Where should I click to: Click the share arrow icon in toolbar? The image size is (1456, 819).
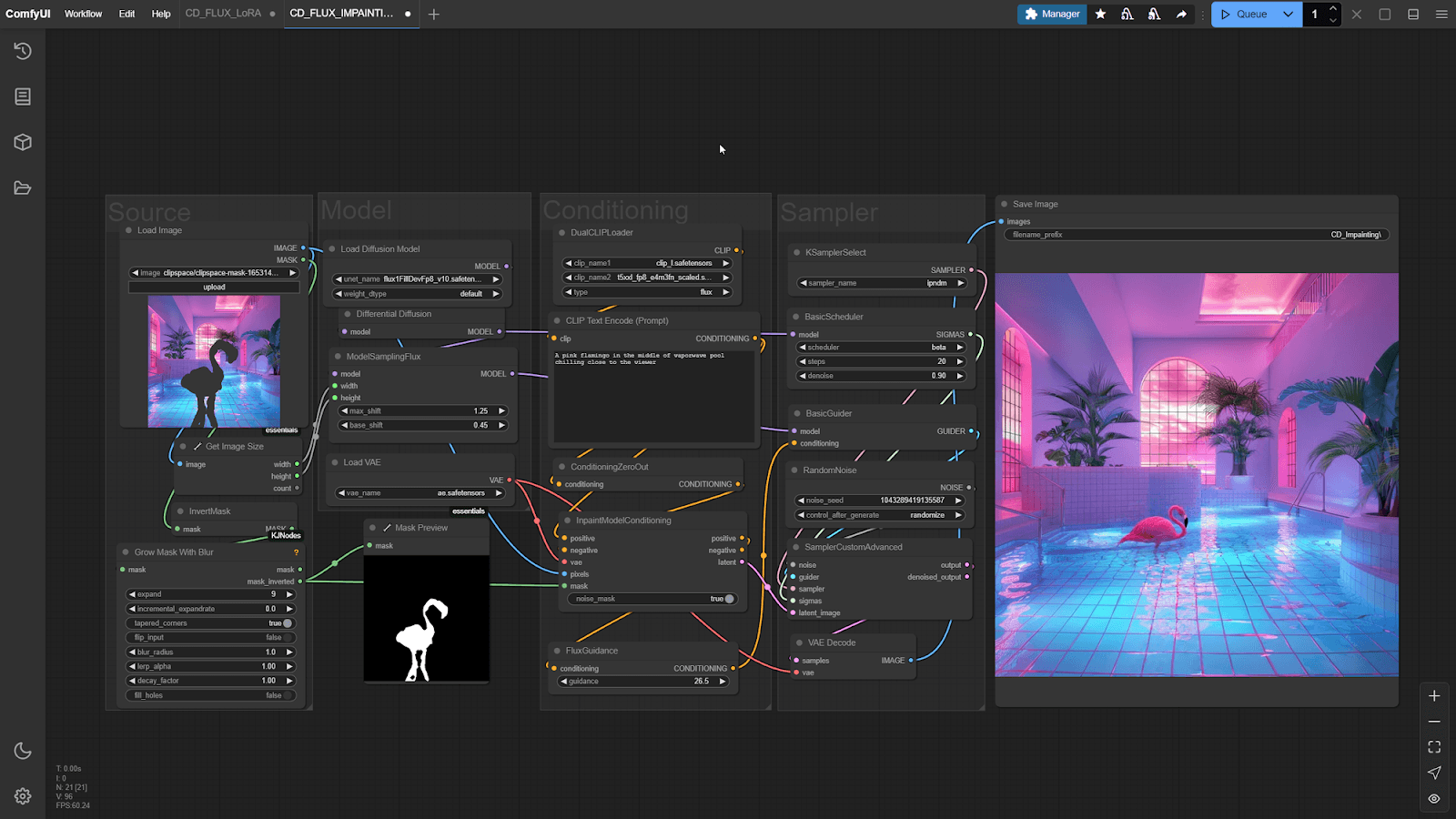[x=1181, y=15]
